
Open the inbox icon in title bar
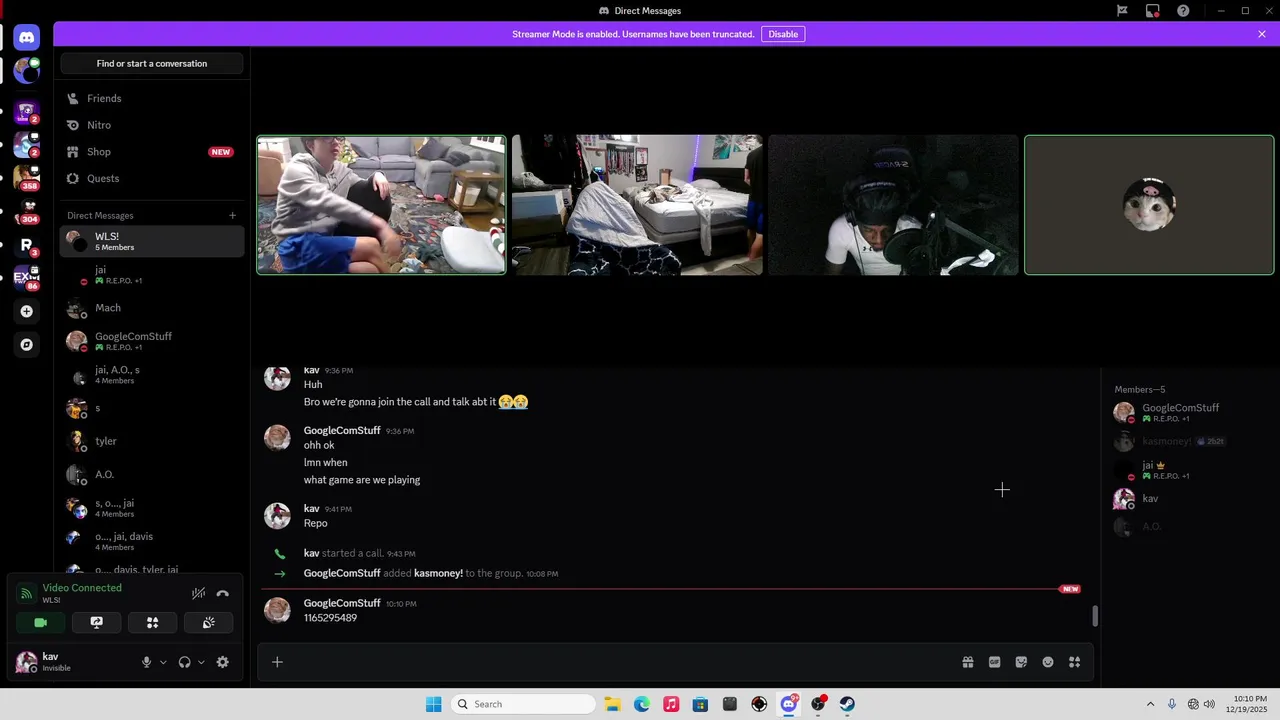pyautogui.click(x=1153, y=11)
